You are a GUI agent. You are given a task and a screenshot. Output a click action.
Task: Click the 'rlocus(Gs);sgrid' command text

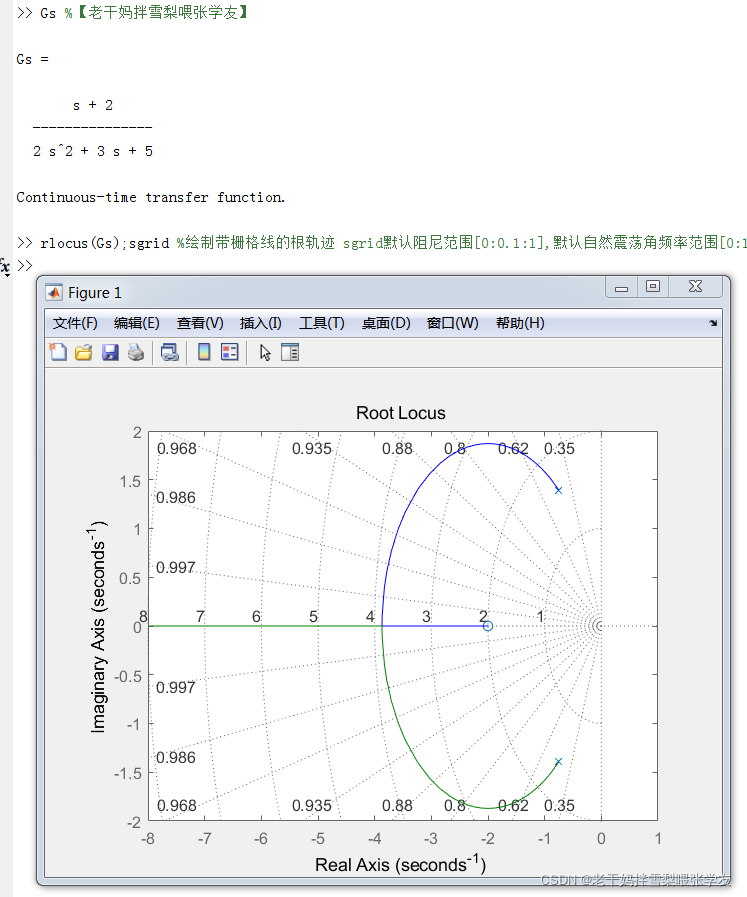(105, 243)
